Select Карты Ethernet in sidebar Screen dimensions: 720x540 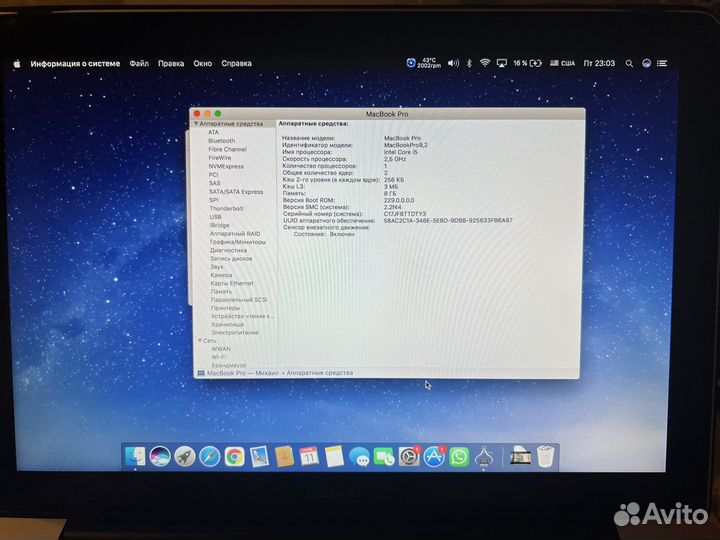(x=232, y=283)
